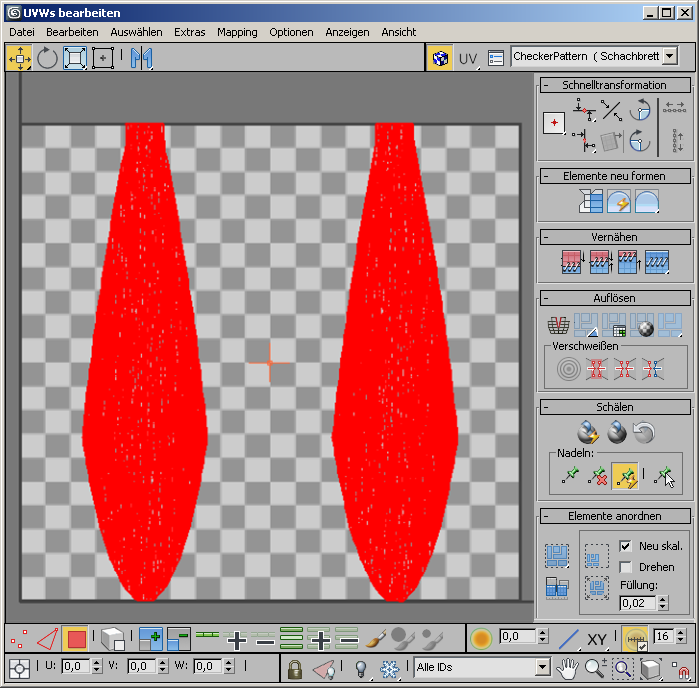
Task: Click the Flatten by Material ID sphere icon
Action: 643,325
